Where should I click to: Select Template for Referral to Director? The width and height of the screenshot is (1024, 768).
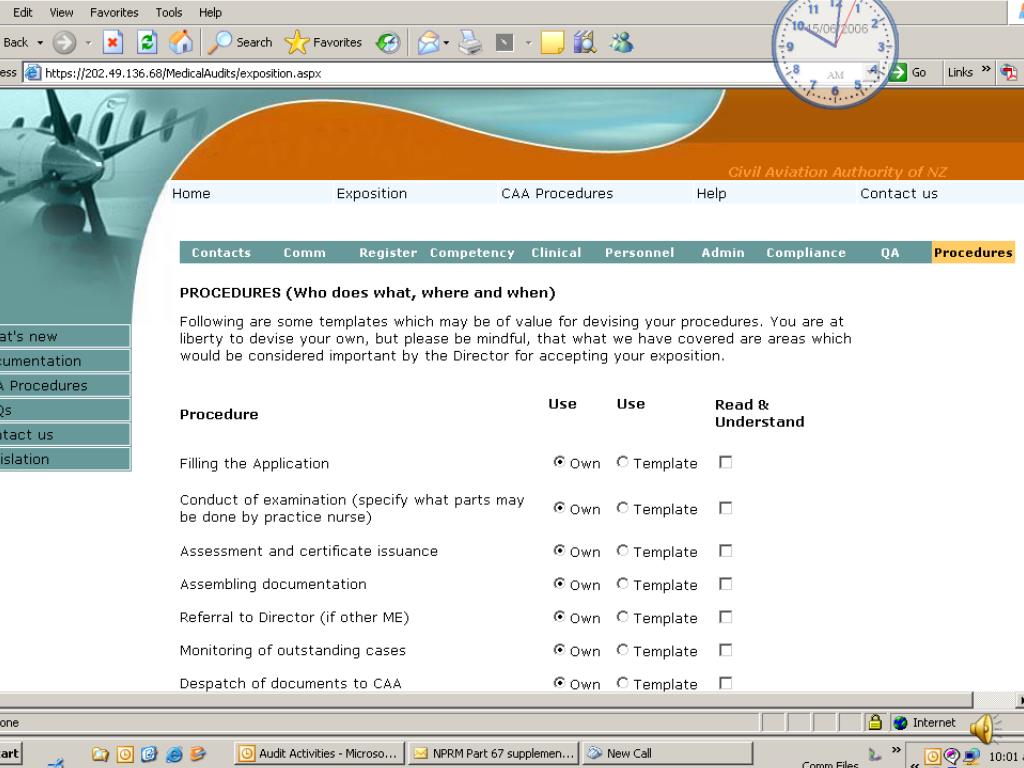tap(622, 616)
